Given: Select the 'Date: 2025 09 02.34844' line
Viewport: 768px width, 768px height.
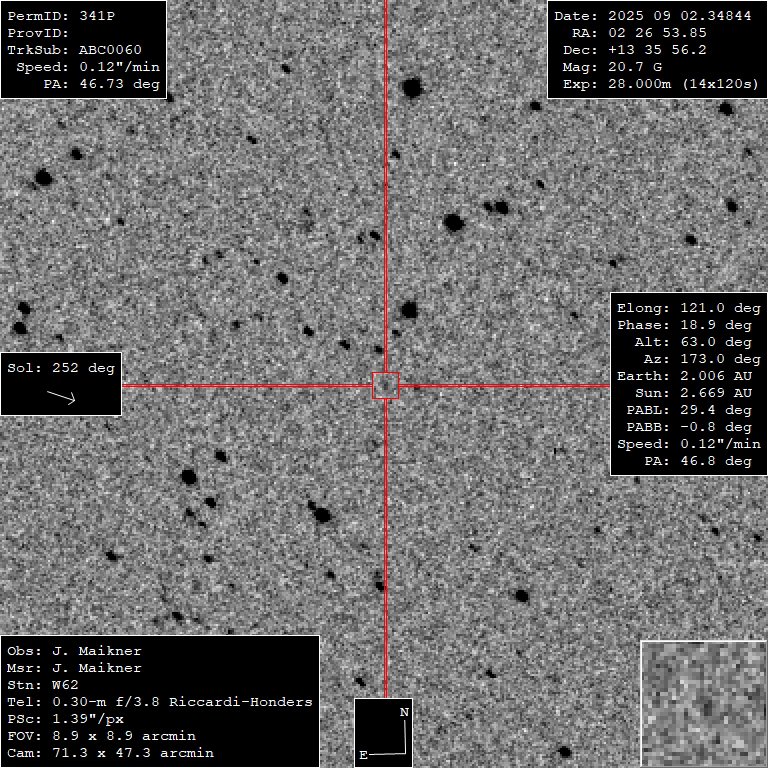Looking at the screenshot, I should (x=652, y=16).
